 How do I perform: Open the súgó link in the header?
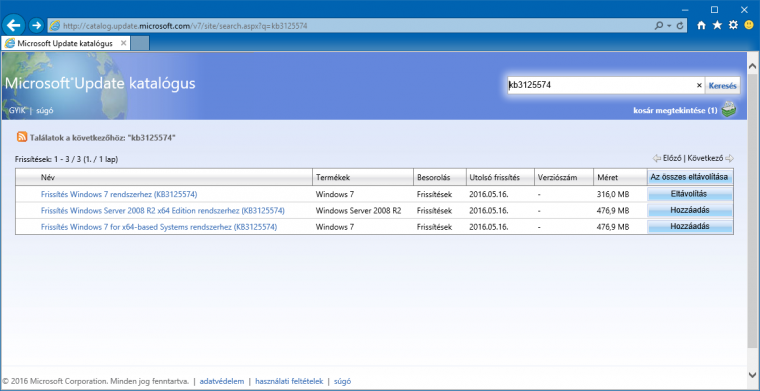[45, 110]
